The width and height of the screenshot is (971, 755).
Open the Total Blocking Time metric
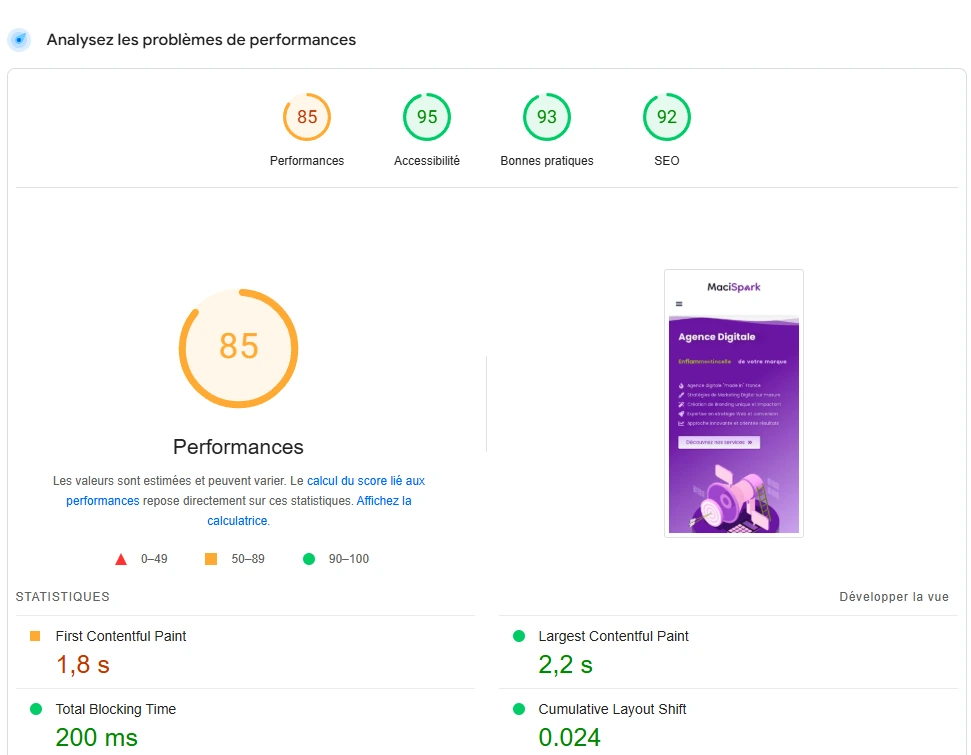245,722
